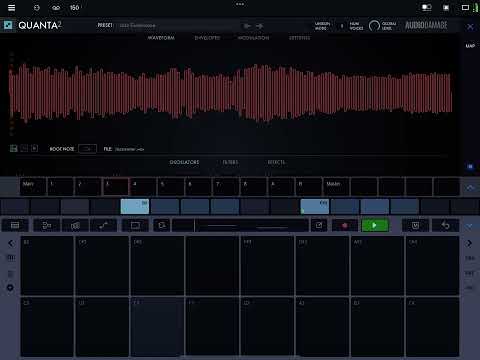This screenshot has height=360, width=480.
Task: Toggle the switch icon in top bar
Action: click(x=427, y=7)
